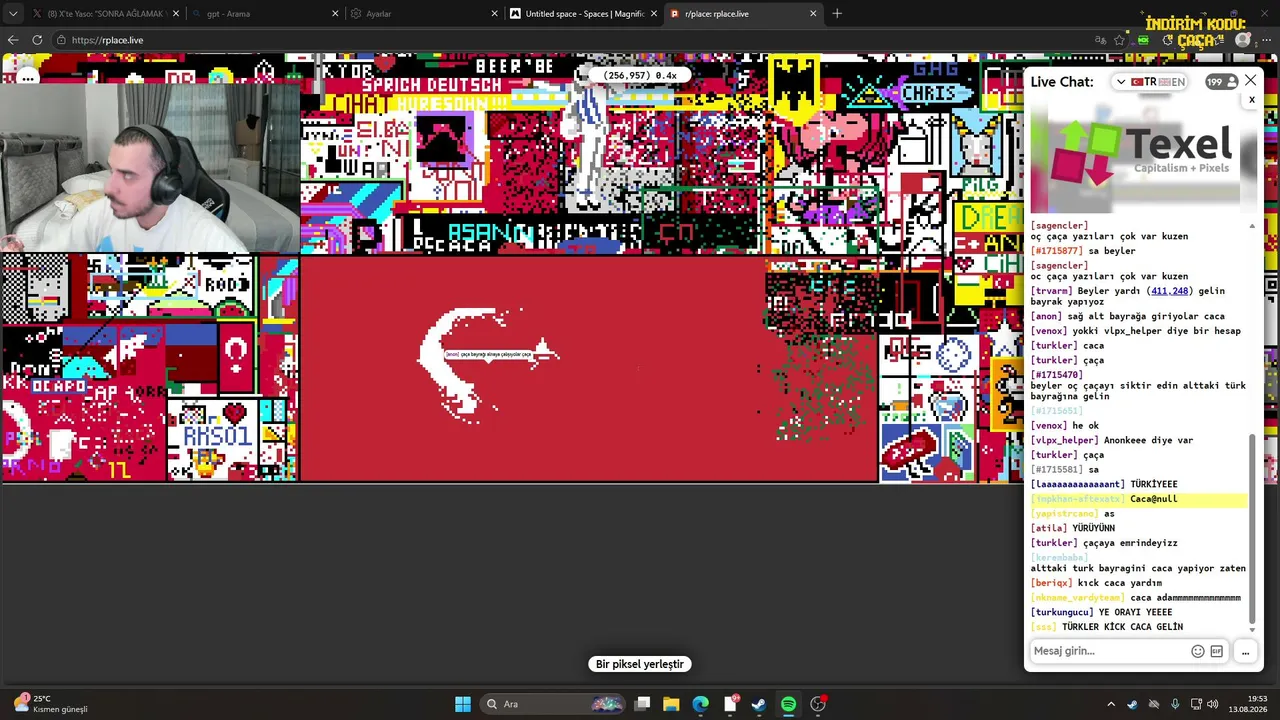Click the chat username [vlpx_helper]
The height and width of the screenshot is (720, 1280).
[1066, 440]
